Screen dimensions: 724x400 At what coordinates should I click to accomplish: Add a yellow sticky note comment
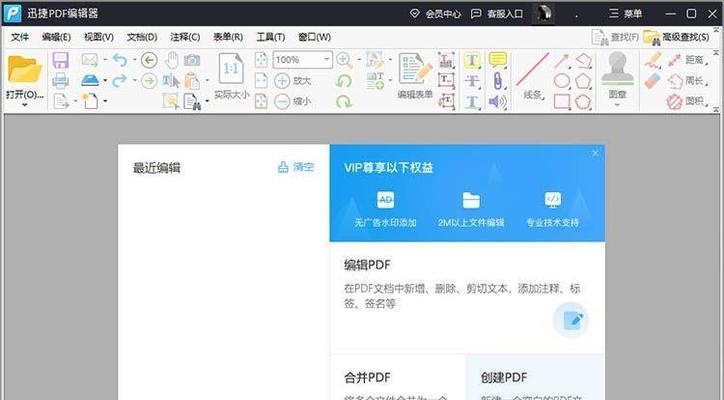coord(497,60)
